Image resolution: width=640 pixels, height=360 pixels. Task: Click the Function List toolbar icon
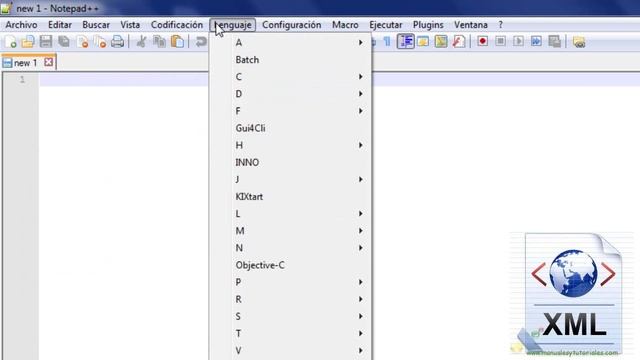[459, 42]
